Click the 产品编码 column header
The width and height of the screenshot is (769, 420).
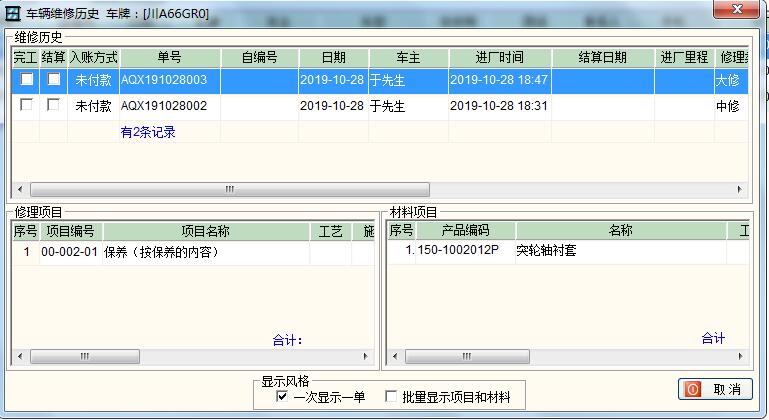[x=465, y=231]
